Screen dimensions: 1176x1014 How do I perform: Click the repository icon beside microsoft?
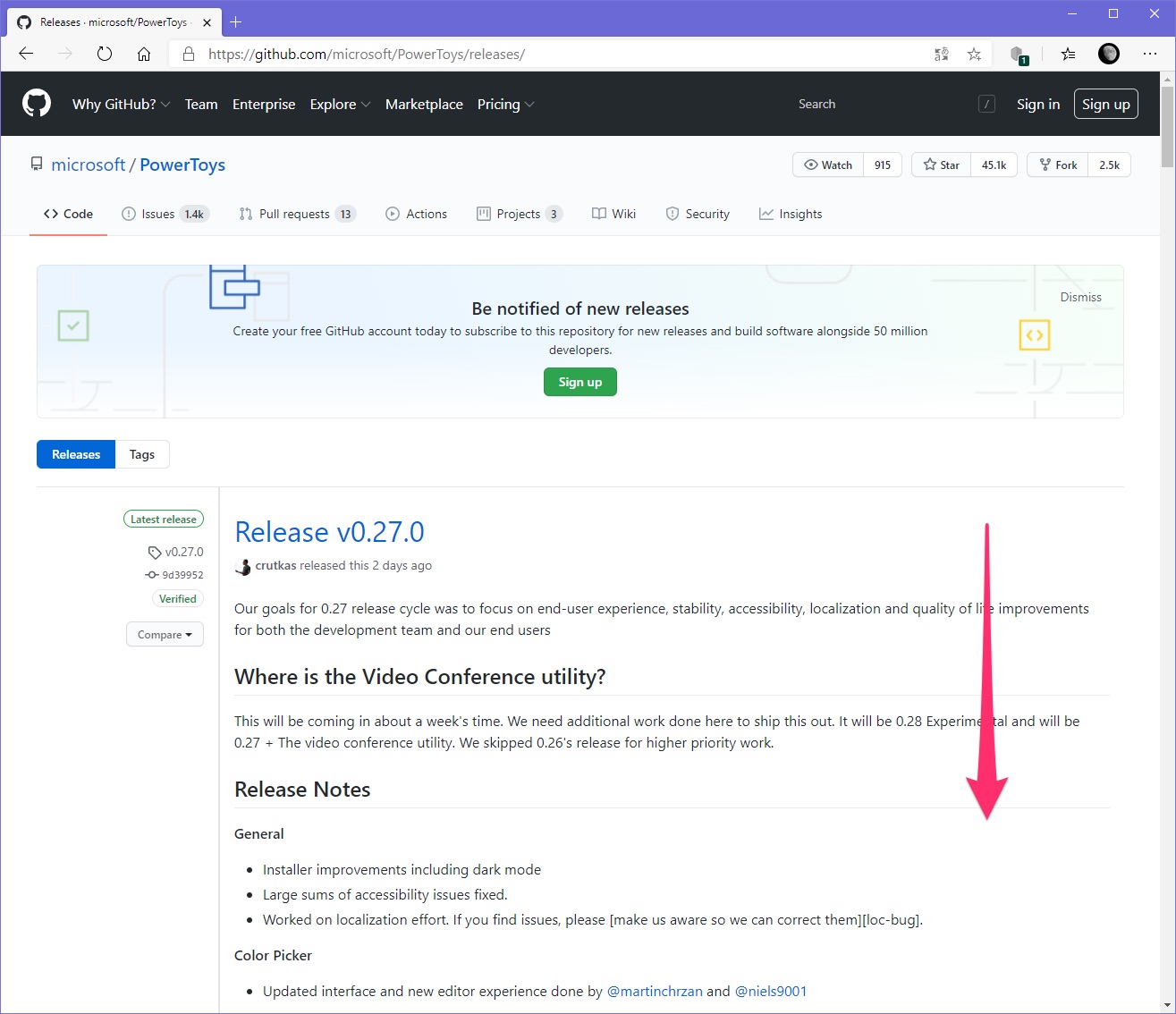click(x=37, y=165)
